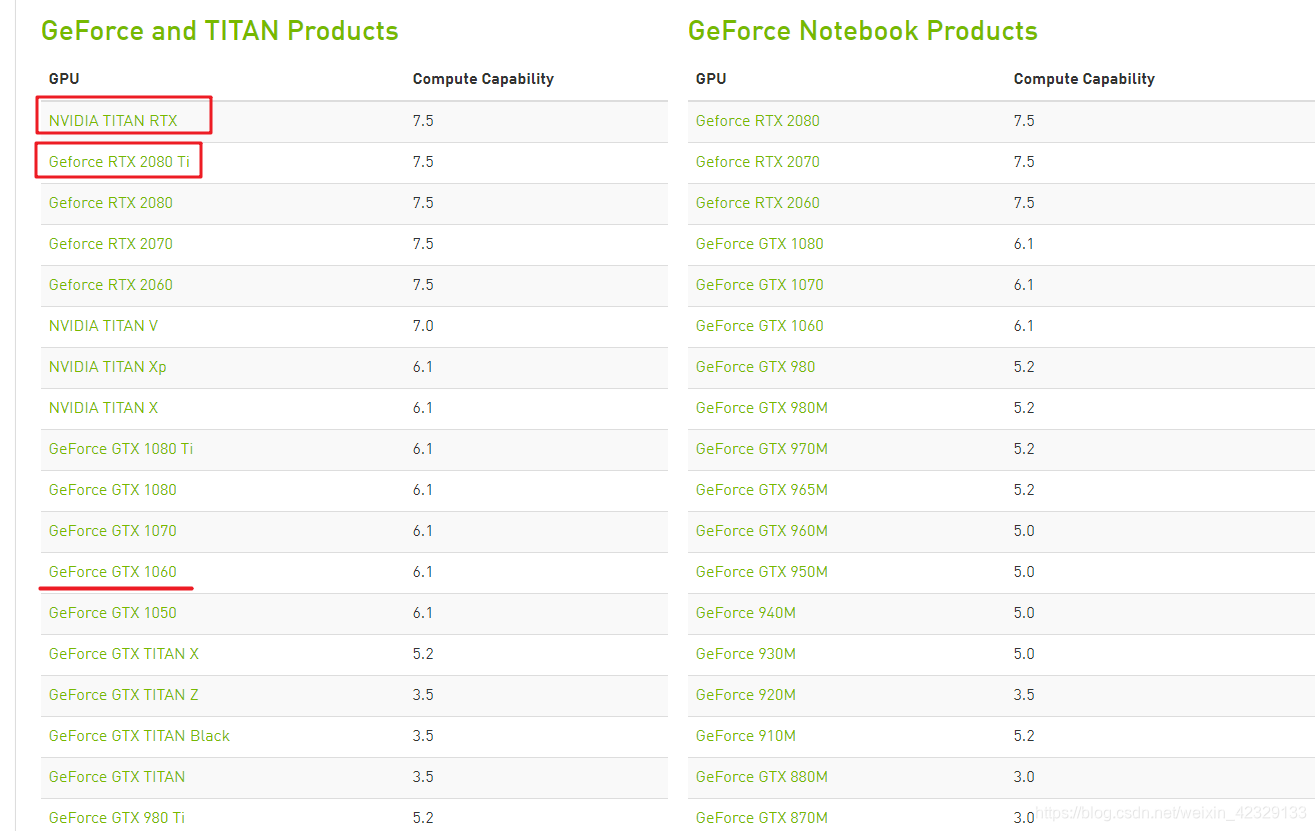Click the 3.5 value in GeForce 920M row
Image resolution: width=1316 pixels, height=831 pixels.
tap(1024, 695)
